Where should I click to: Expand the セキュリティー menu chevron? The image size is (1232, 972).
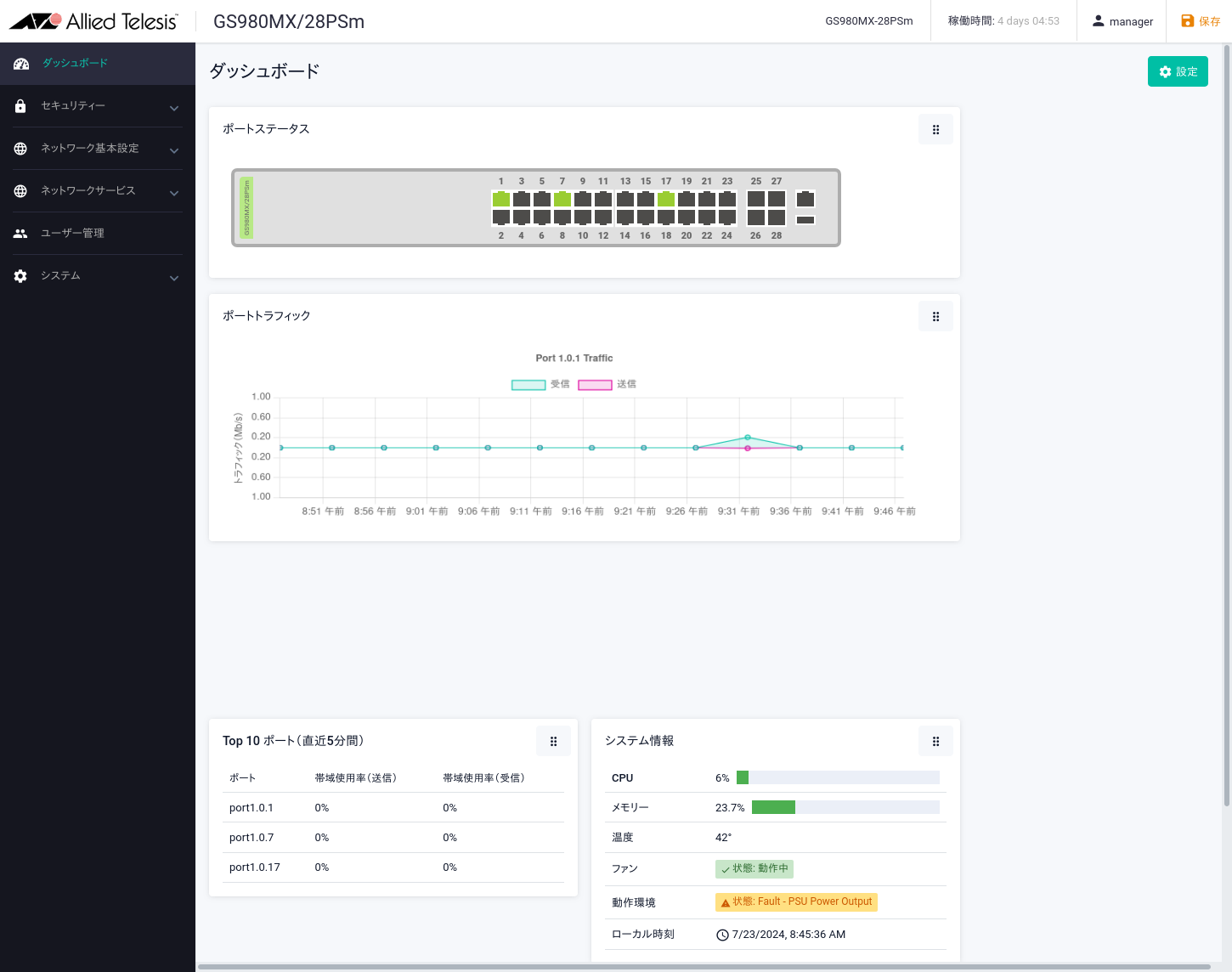coord(174,108)
